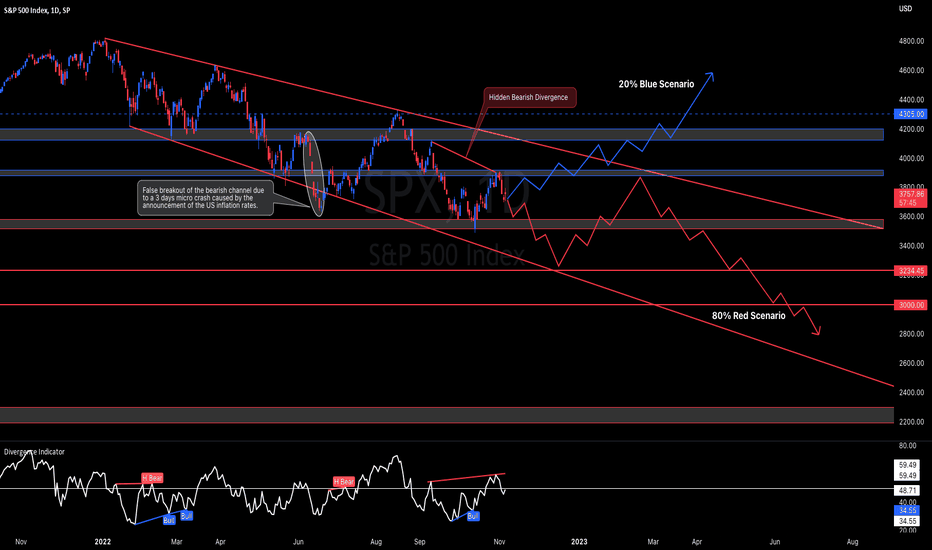Click the 2023 label on time axis

pos(579,542)
